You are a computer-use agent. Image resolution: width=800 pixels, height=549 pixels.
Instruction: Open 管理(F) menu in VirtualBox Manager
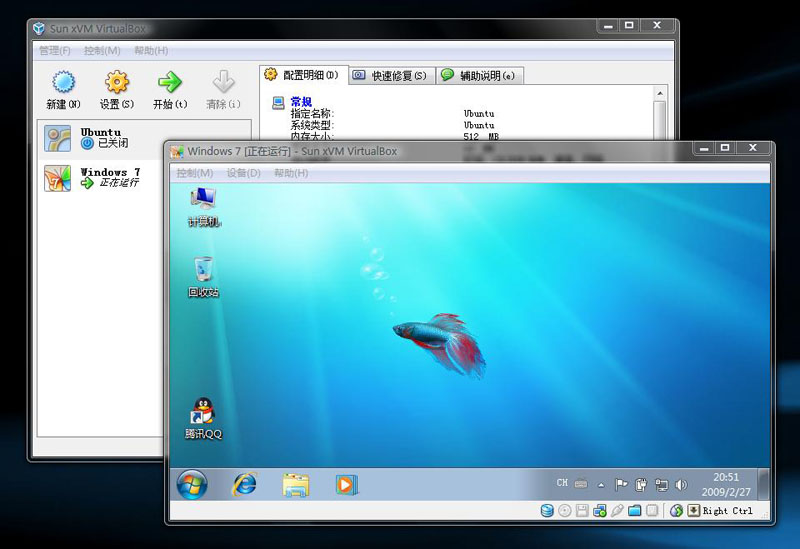[x=55, y=51]
